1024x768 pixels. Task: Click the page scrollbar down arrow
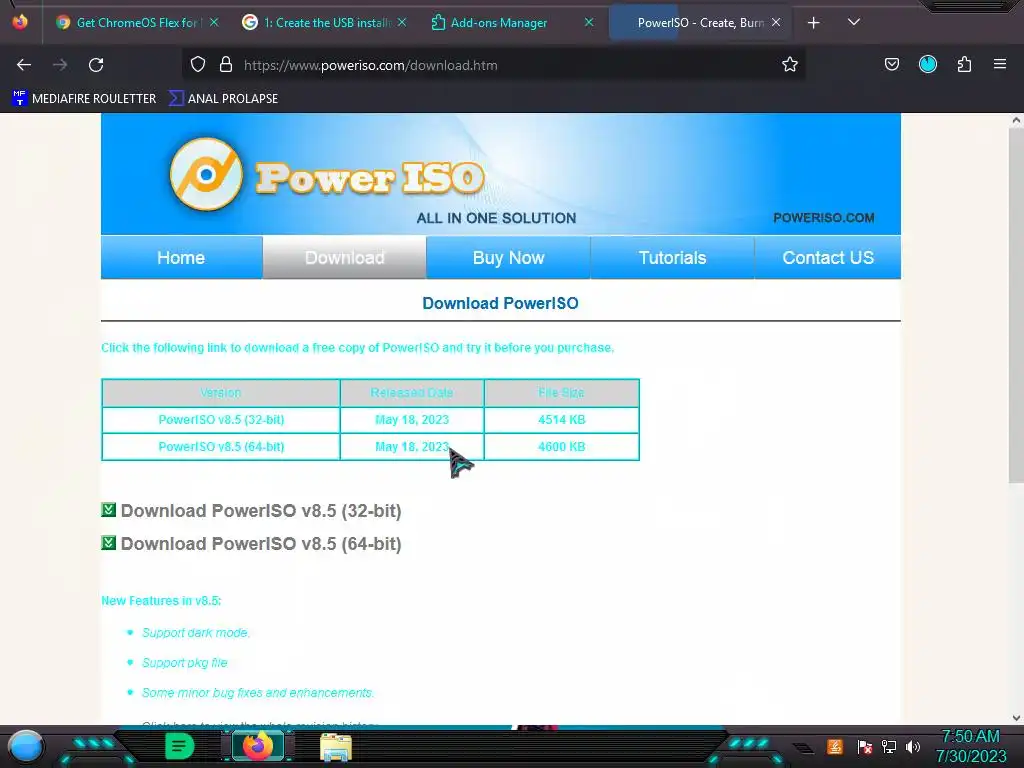[x=1016, y=718]
